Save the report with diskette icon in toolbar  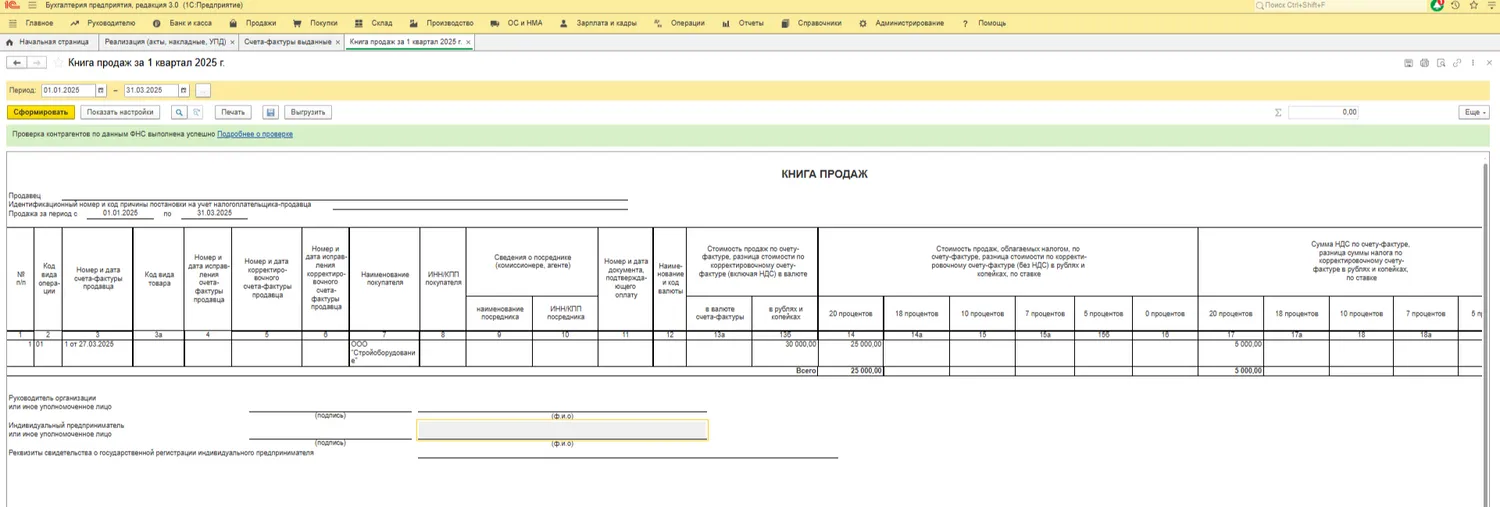tap(270, 112)
